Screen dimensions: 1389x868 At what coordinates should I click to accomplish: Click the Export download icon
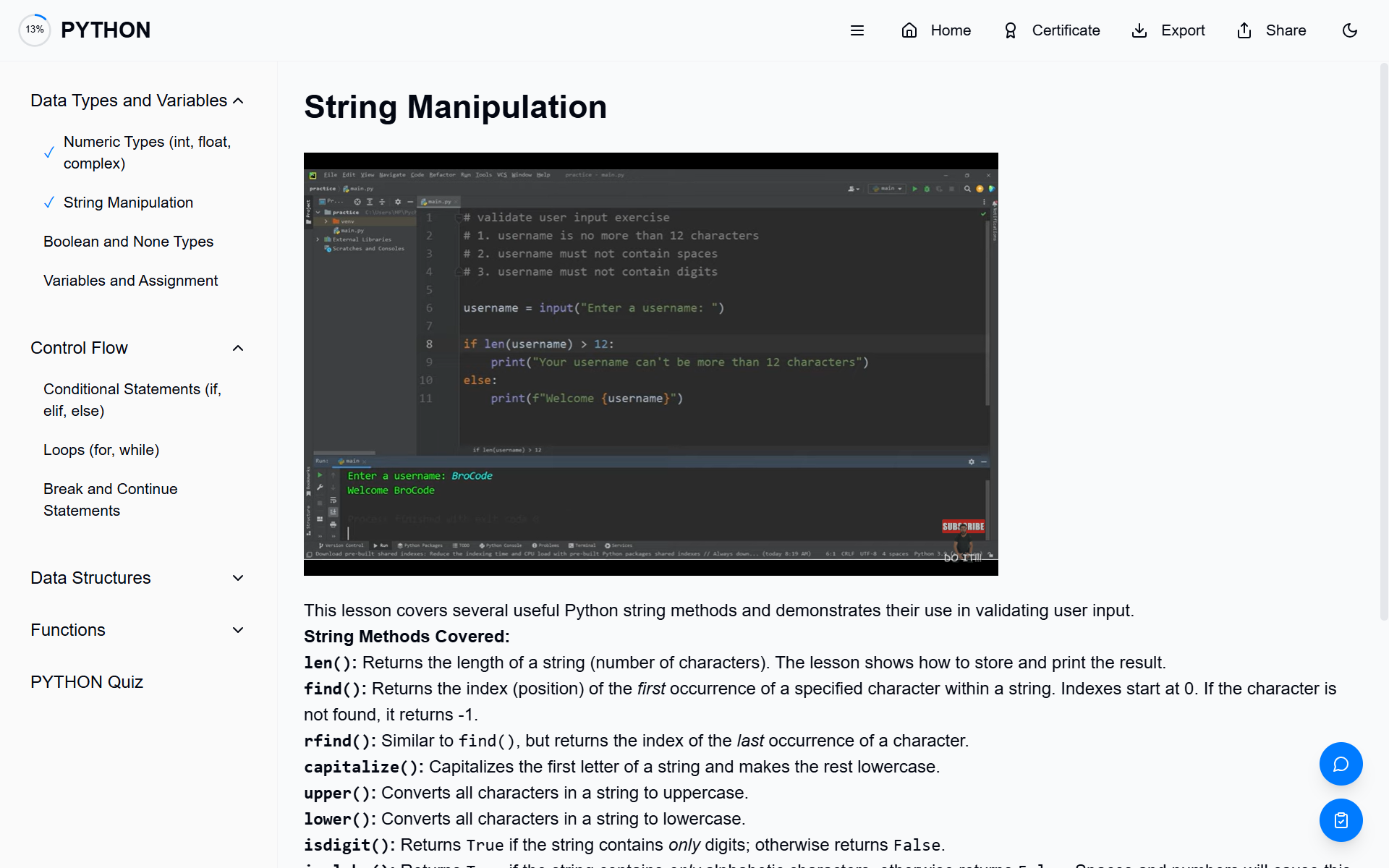pyautogui.click(x=1139, y=30)
